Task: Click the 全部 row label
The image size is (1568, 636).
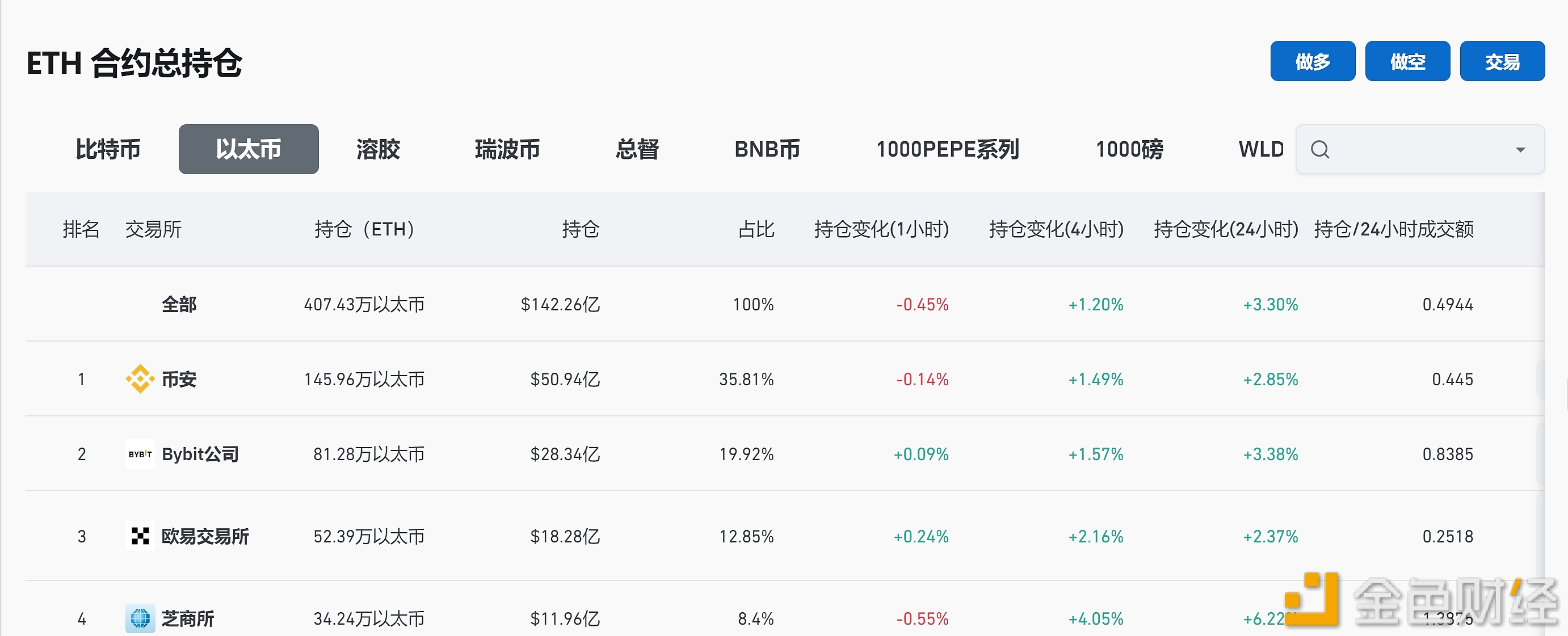Action: [179, 304]
